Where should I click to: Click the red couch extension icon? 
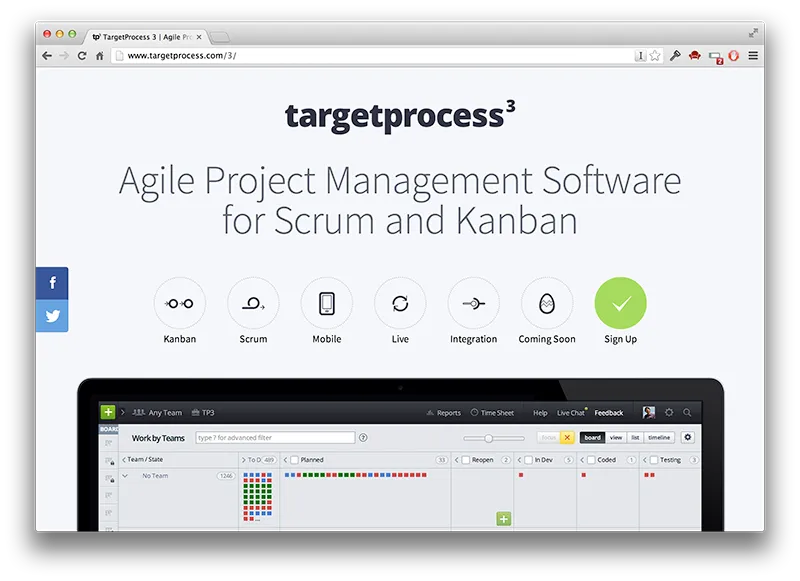tap(694, 56)
